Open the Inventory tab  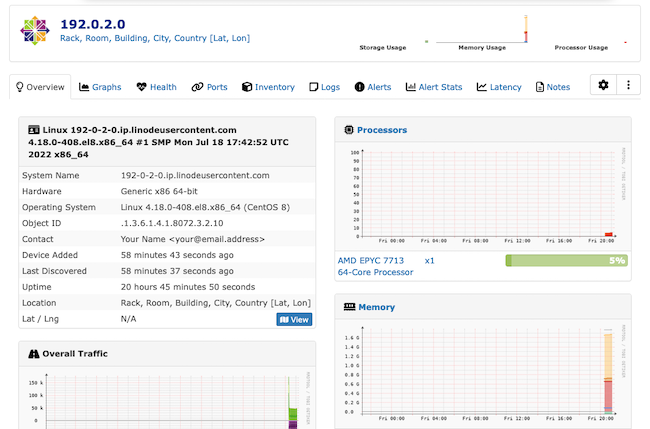[x=268, y=87]
